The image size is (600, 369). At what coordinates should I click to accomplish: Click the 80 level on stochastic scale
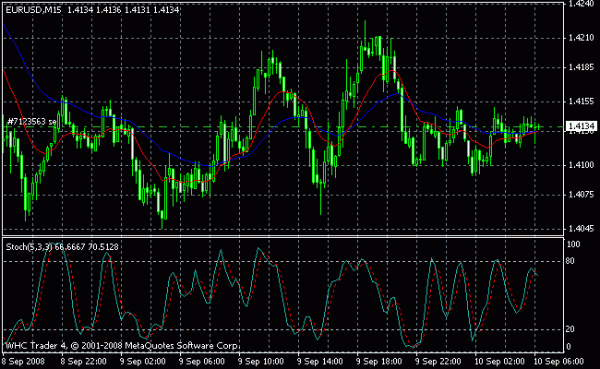pos(570,261)
